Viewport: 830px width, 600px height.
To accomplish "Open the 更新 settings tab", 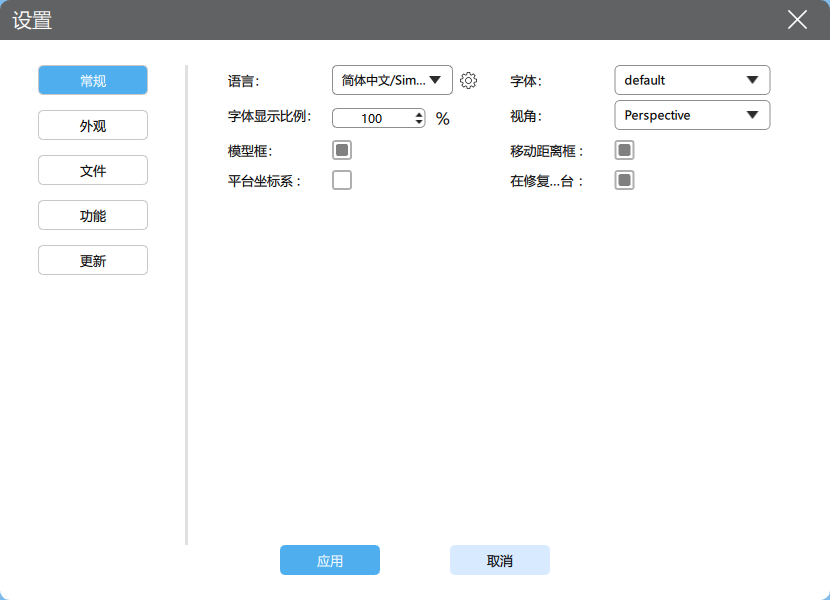I will [x=93, y=261].
